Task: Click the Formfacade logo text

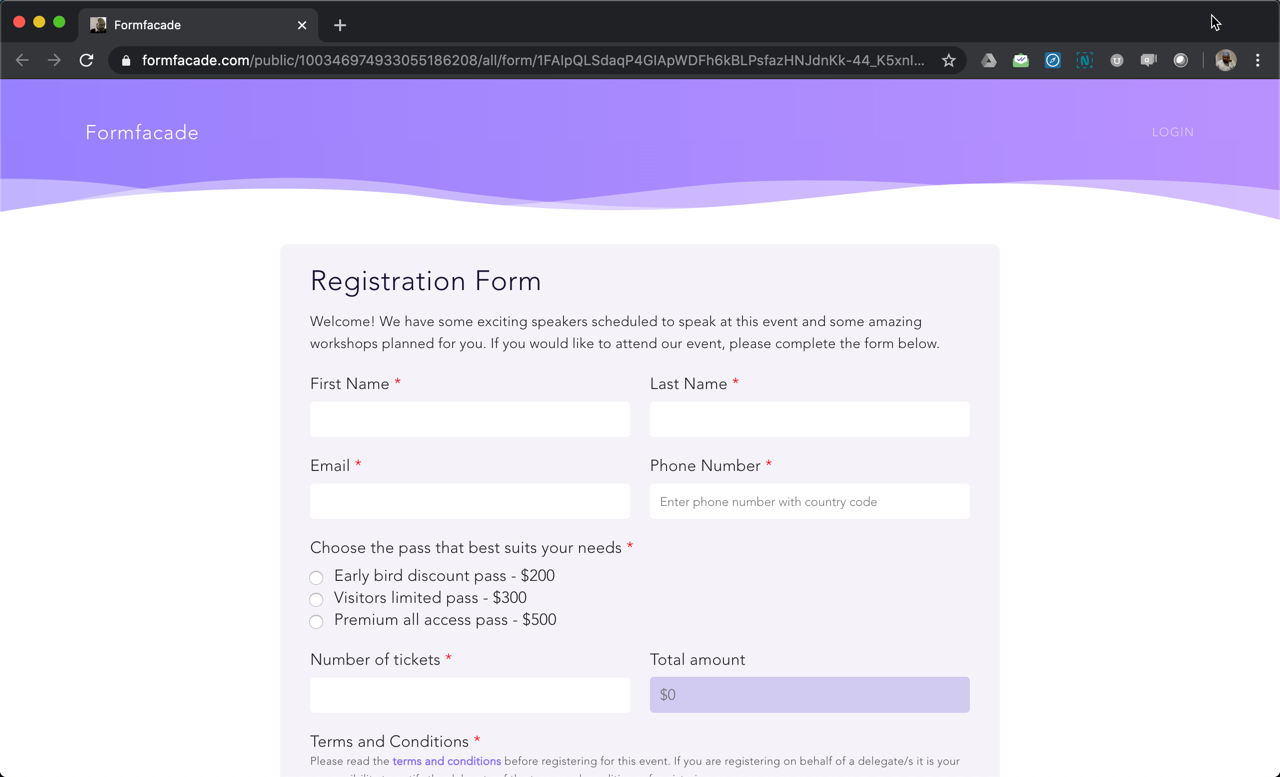Action: 142,133
